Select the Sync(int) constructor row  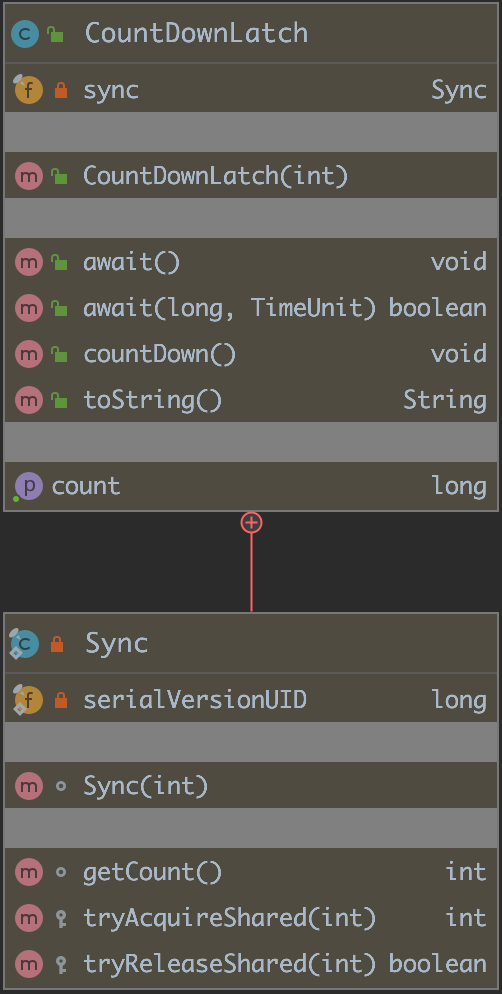coord(251,786)
